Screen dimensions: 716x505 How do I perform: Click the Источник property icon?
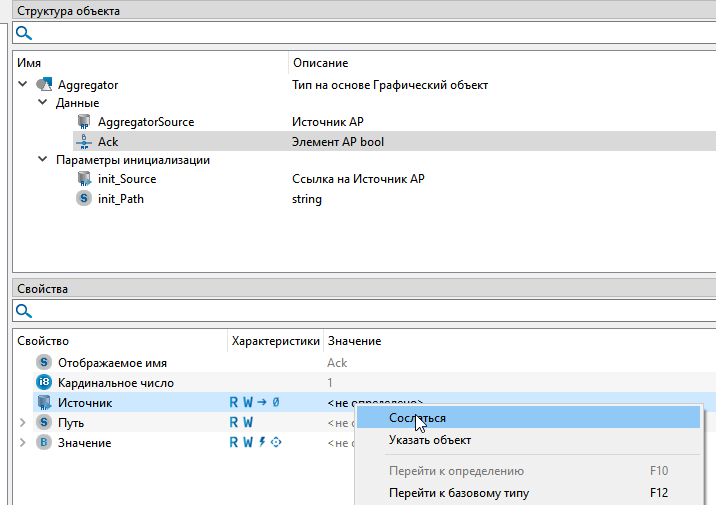[x=43, y=403]
